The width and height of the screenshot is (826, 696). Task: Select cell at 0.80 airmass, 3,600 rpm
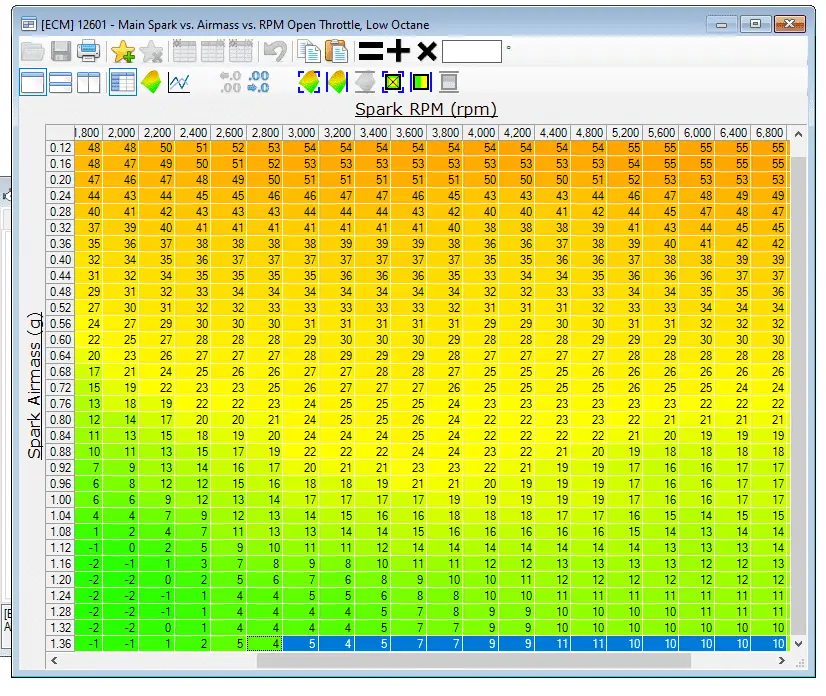pyautogui.click(x=409, y=419)
